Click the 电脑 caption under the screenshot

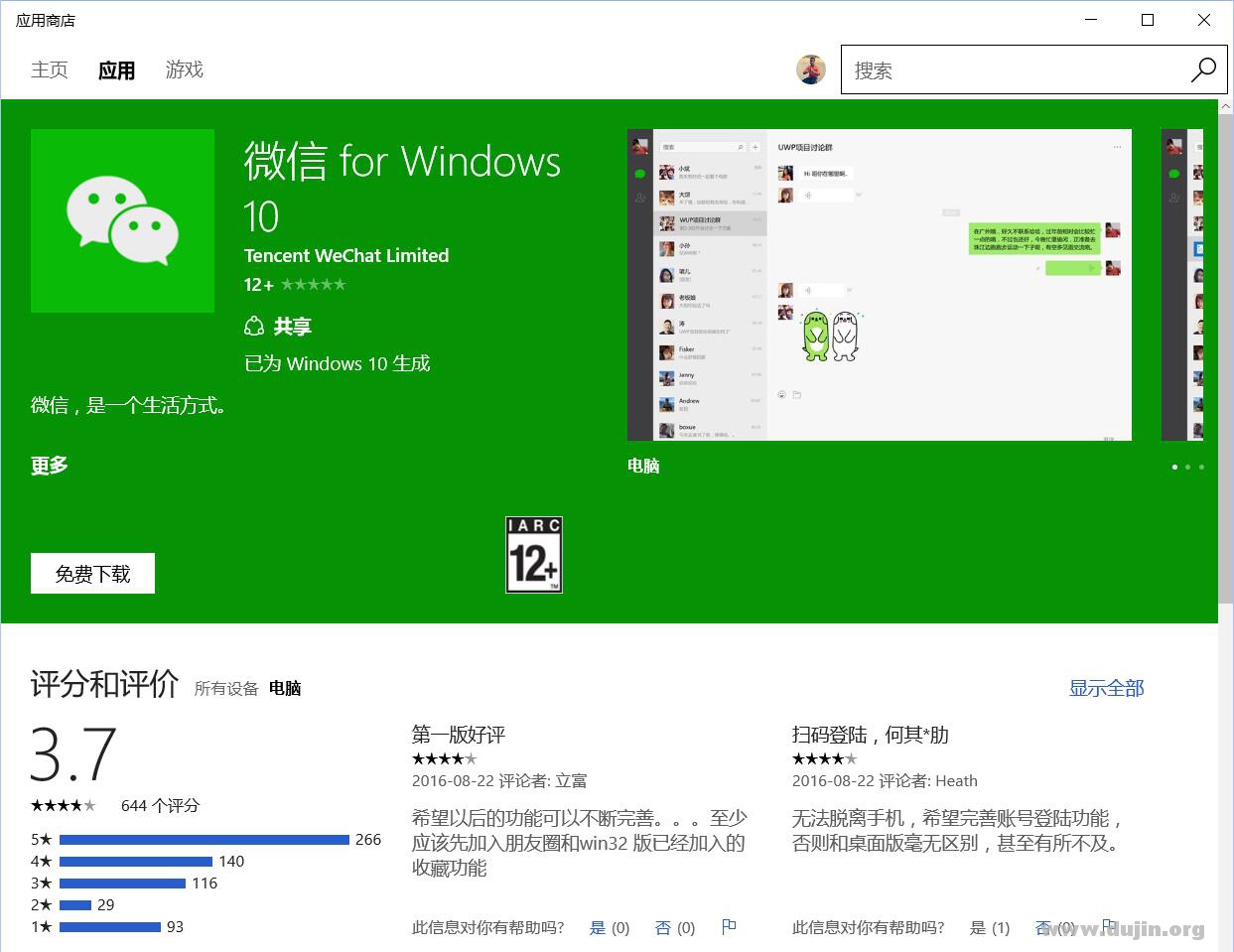click(x=643, y=466)
